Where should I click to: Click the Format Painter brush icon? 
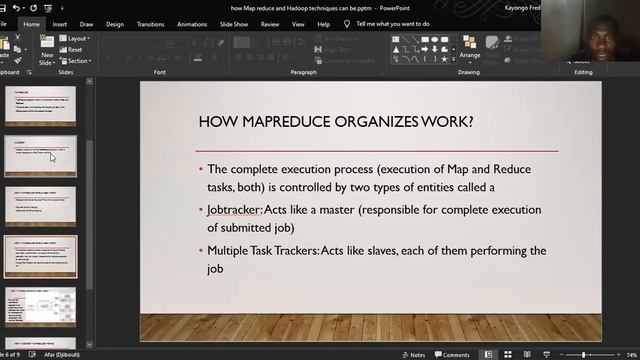(18, 60)
